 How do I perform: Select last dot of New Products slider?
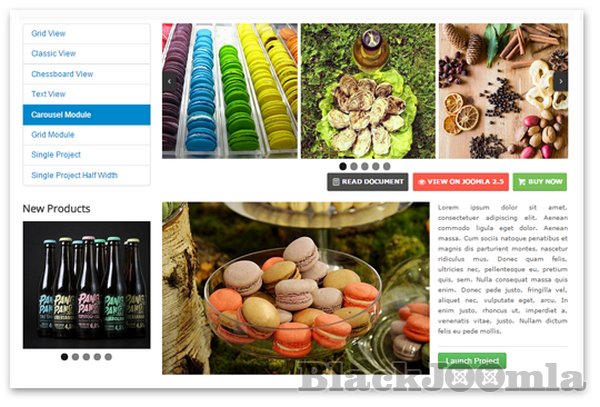pyautogui.click(x=108, y=357)
